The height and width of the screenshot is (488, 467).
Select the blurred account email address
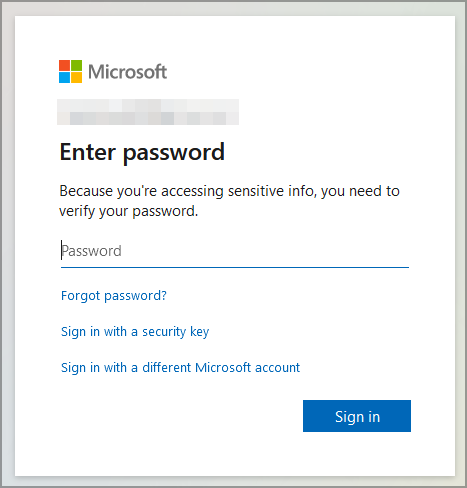pos(148,112)
